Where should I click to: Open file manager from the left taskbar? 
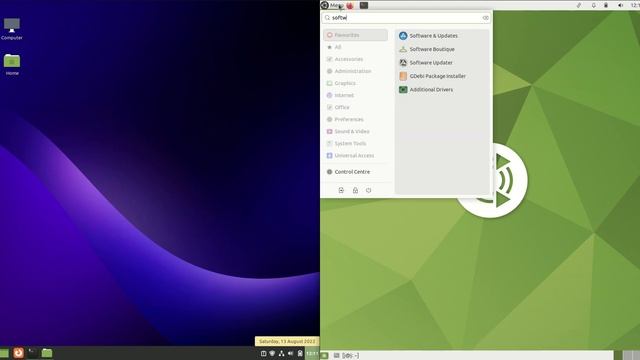(x=47, y=353)
